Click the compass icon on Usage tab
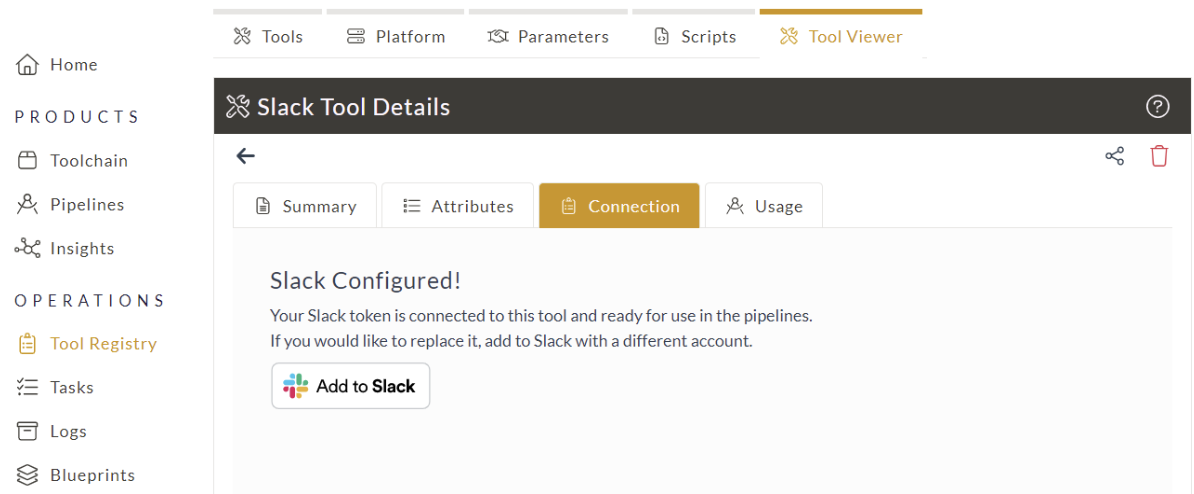The image size is (1194, 494). coord(735,206)
